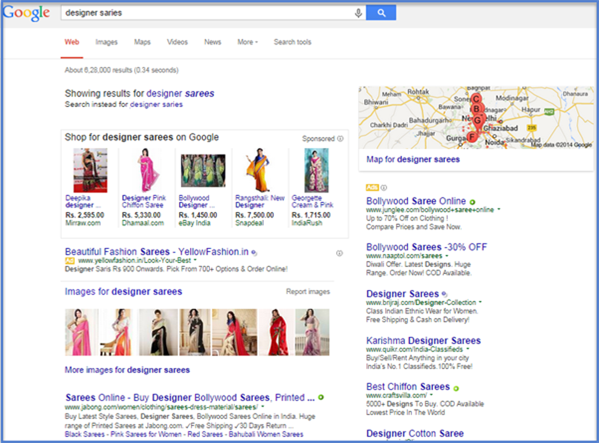Click map marker F near Gurgaon
600x443 pixels.
(472, 137)
